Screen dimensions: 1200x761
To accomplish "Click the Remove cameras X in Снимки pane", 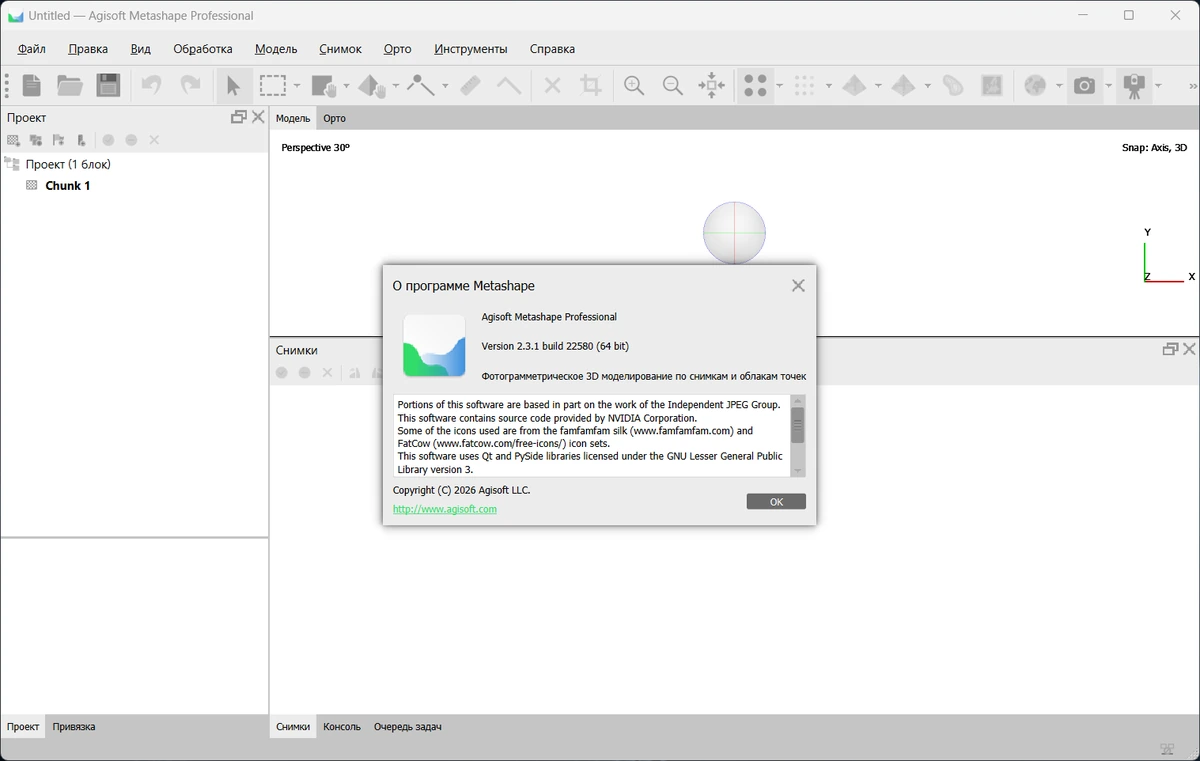I will coord(327,373).
